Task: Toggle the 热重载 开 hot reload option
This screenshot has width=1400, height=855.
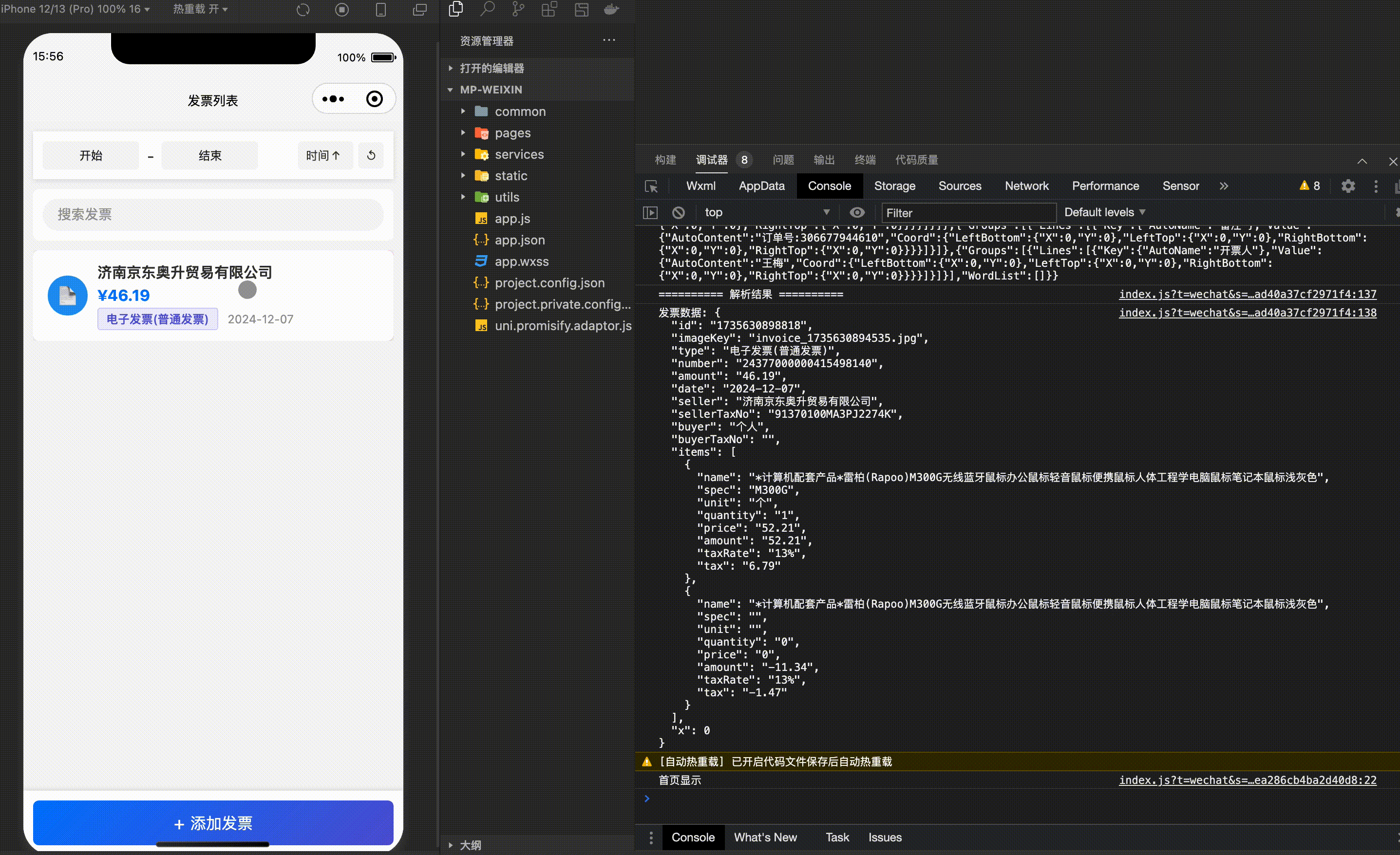Action: click(200, 9)
